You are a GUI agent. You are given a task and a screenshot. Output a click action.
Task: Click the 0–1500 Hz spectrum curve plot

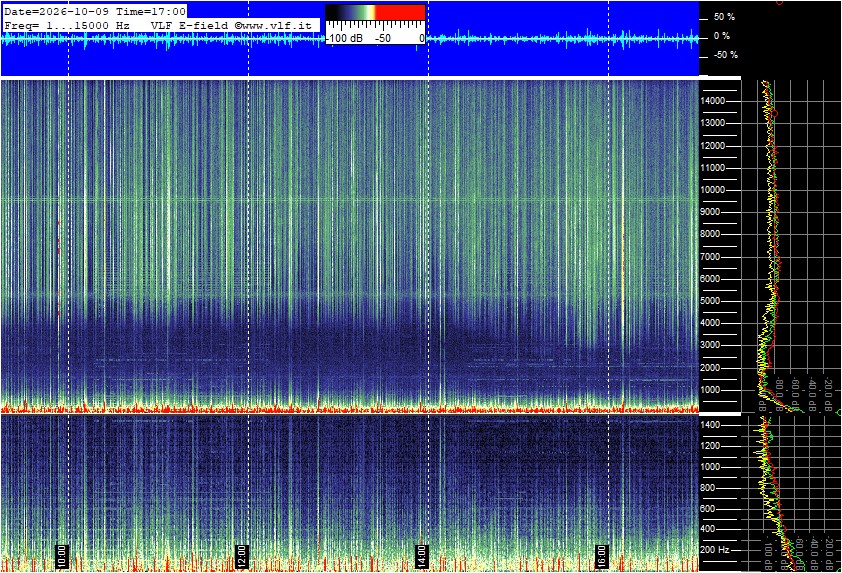[x=791, y=494]
